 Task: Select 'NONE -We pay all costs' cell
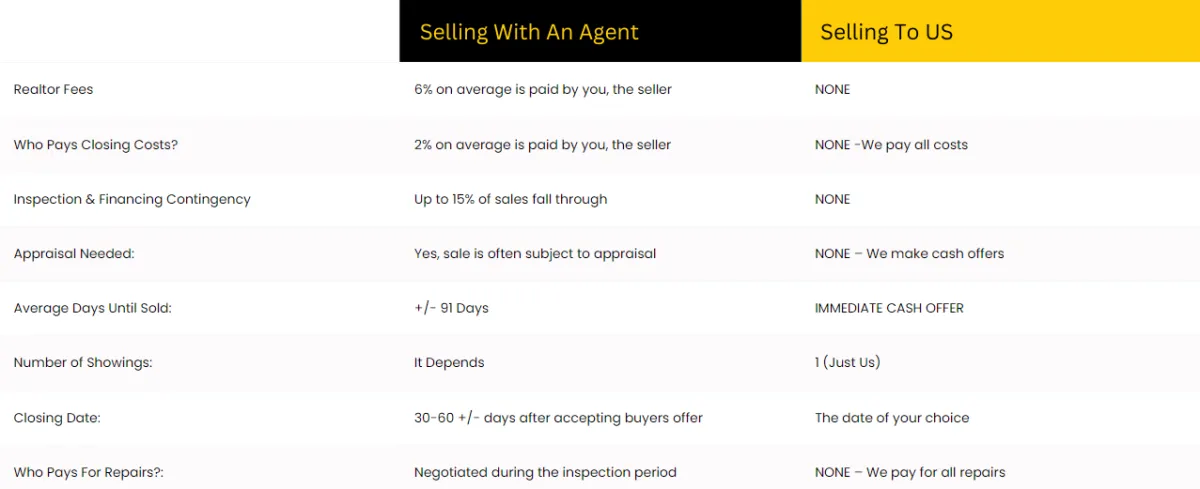tap(891, 145)
